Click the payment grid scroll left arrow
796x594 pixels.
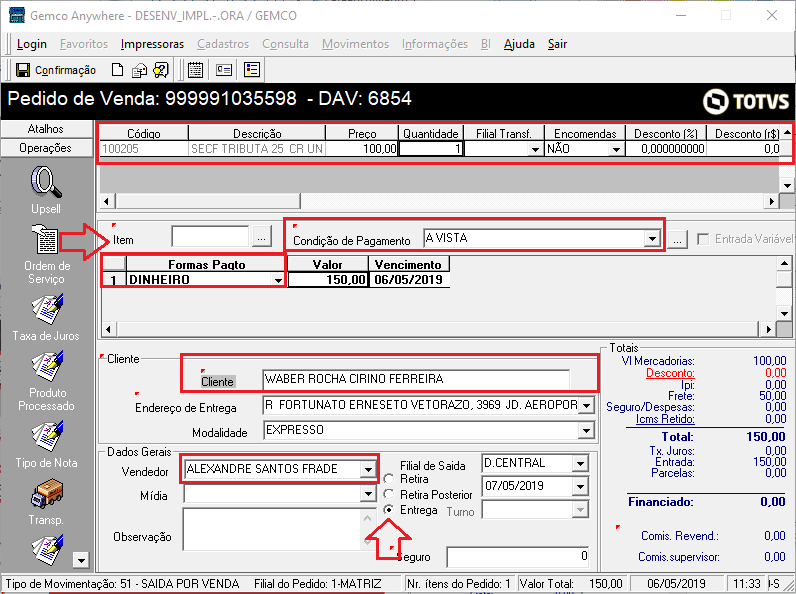pos(108,329)
